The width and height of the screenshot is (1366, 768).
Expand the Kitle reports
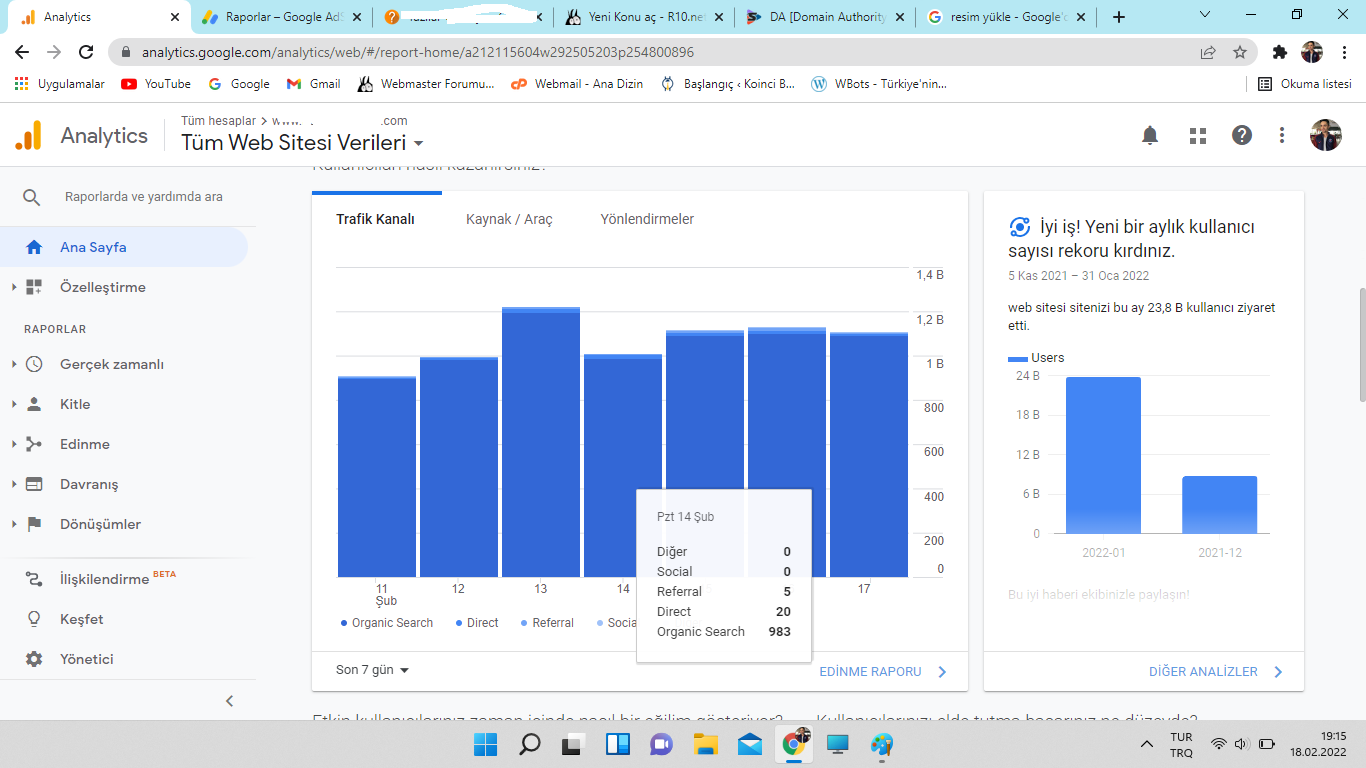coord(14,404)
